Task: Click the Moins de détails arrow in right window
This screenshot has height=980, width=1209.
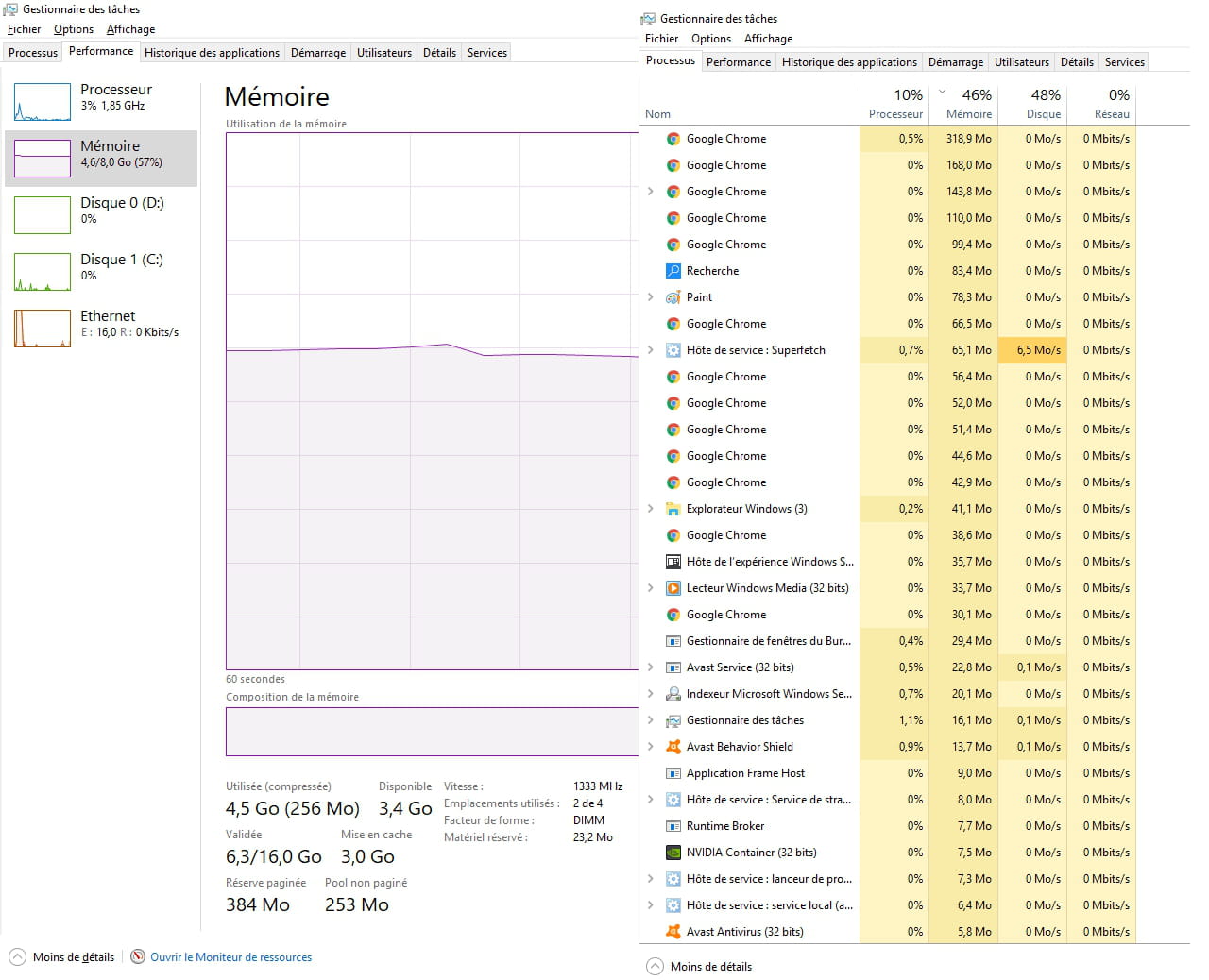Action: coord(655,966)
